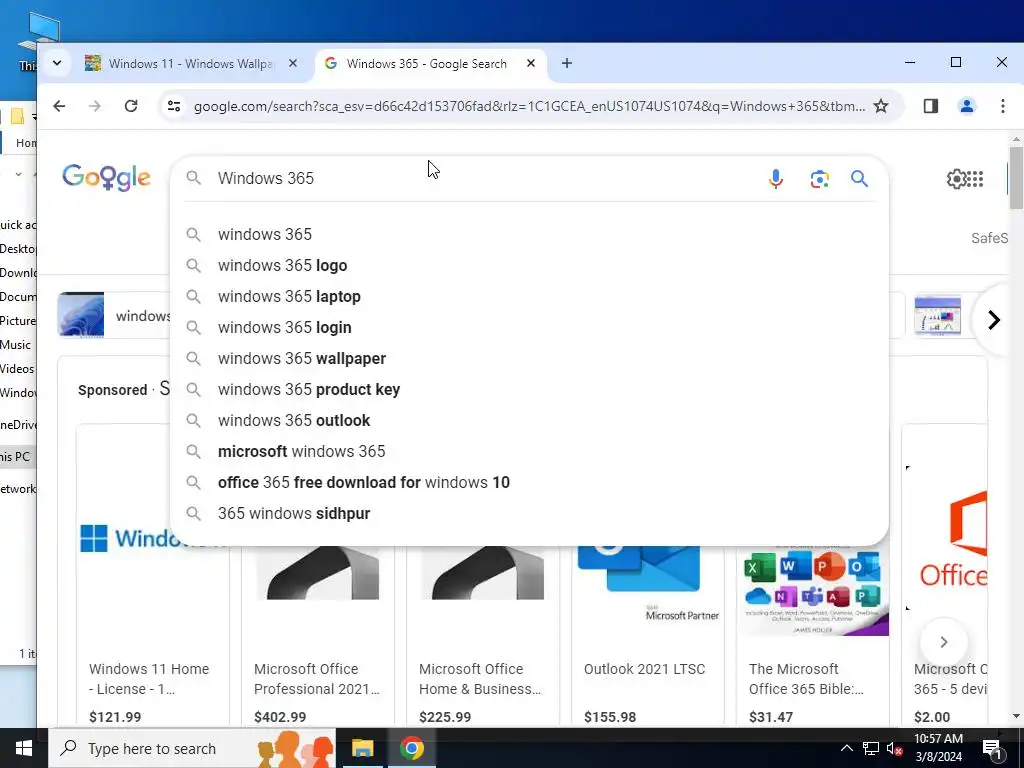Choose 'office 365 free download for windows 10'
Image resolution: width=1024 pixels, height=768 pixels.
pos(529,483)
